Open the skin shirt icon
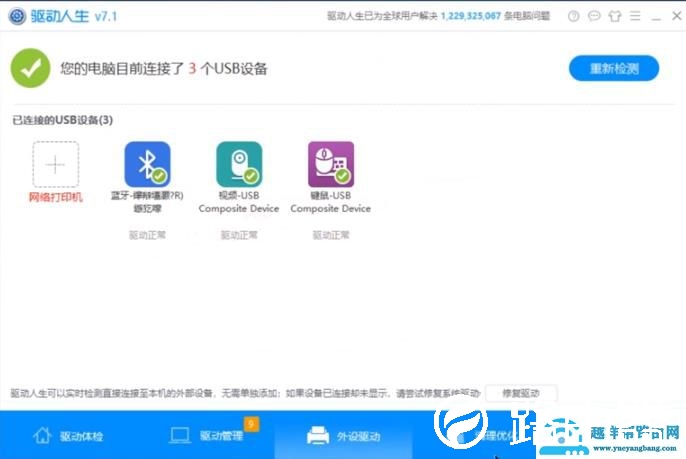The height and width of the screenshot is (459, 686). (x=615, y=16)
